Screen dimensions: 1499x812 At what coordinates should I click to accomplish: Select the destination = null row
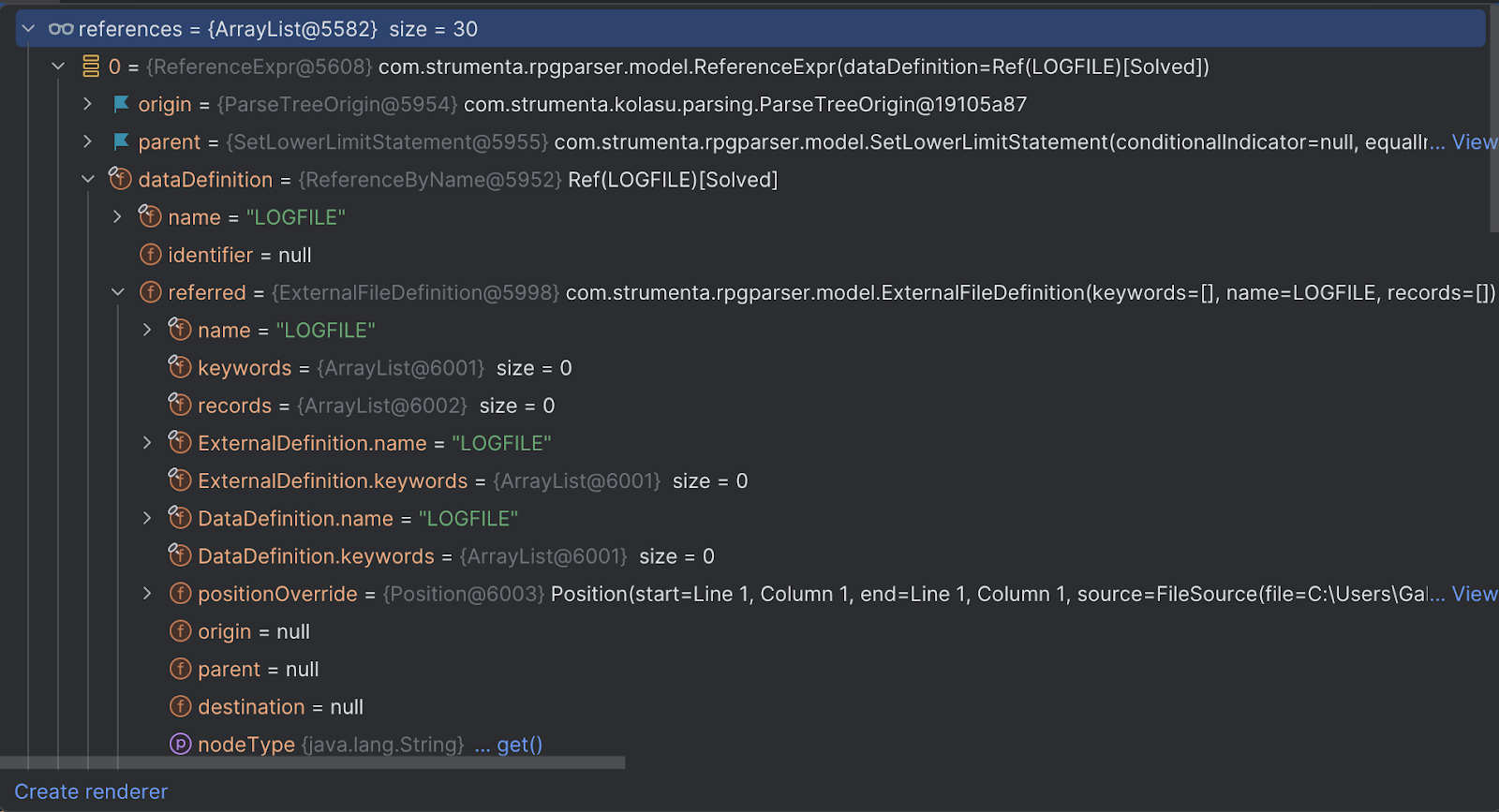pyautogui.click(x=749, y=707)
